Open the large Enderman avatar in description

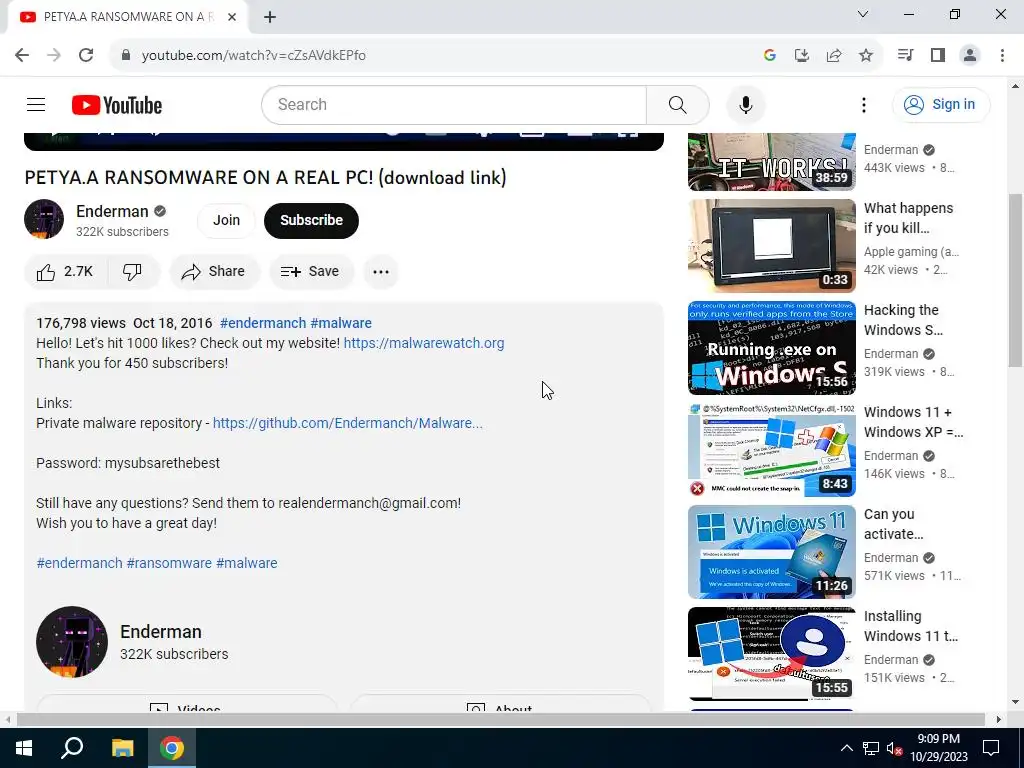tap(72, 642)
